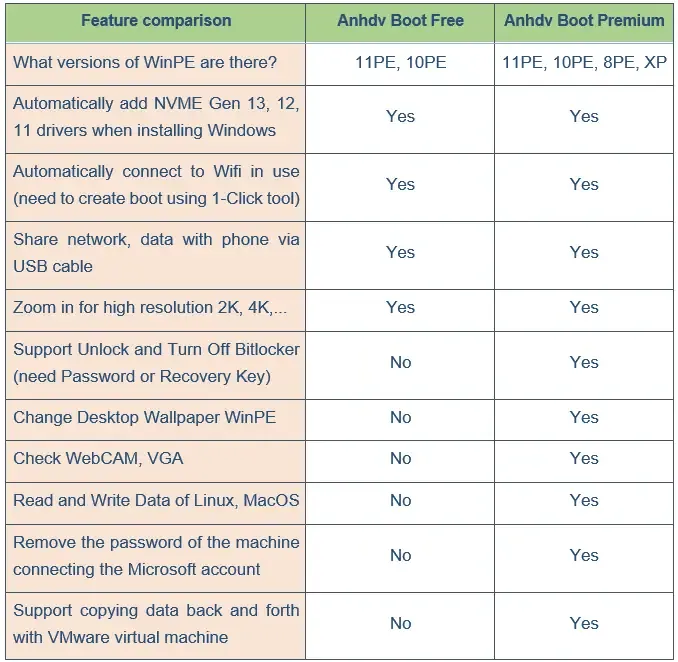Click the NVME drivers feature description
The image size is (678, 662).
(156, 117)
